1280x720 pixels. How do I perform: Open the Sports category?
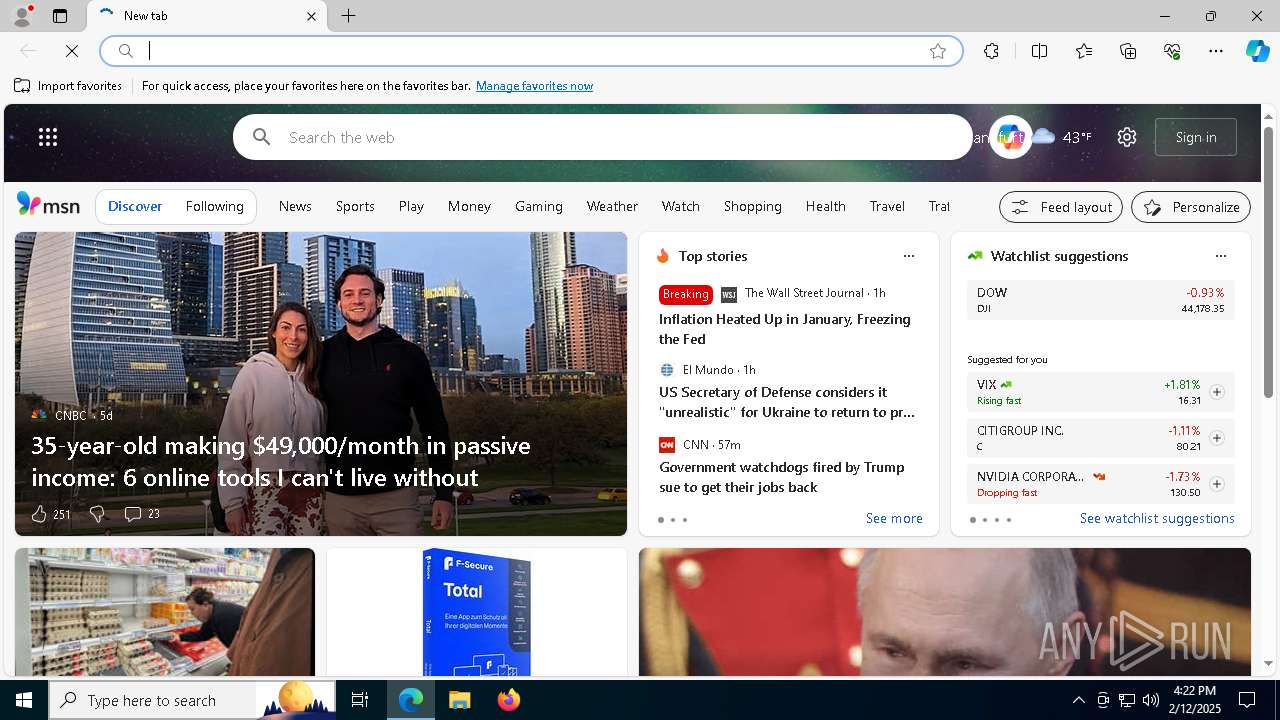(355, 206)
